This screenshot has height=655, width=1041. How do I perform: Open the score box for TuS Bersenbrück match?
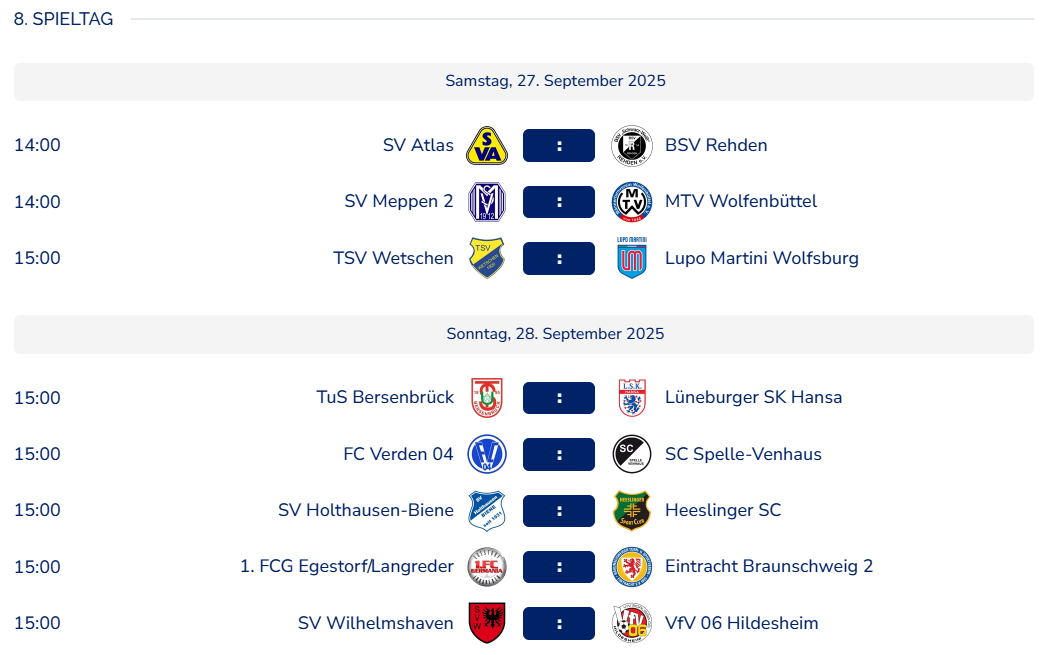click(559, 398)
